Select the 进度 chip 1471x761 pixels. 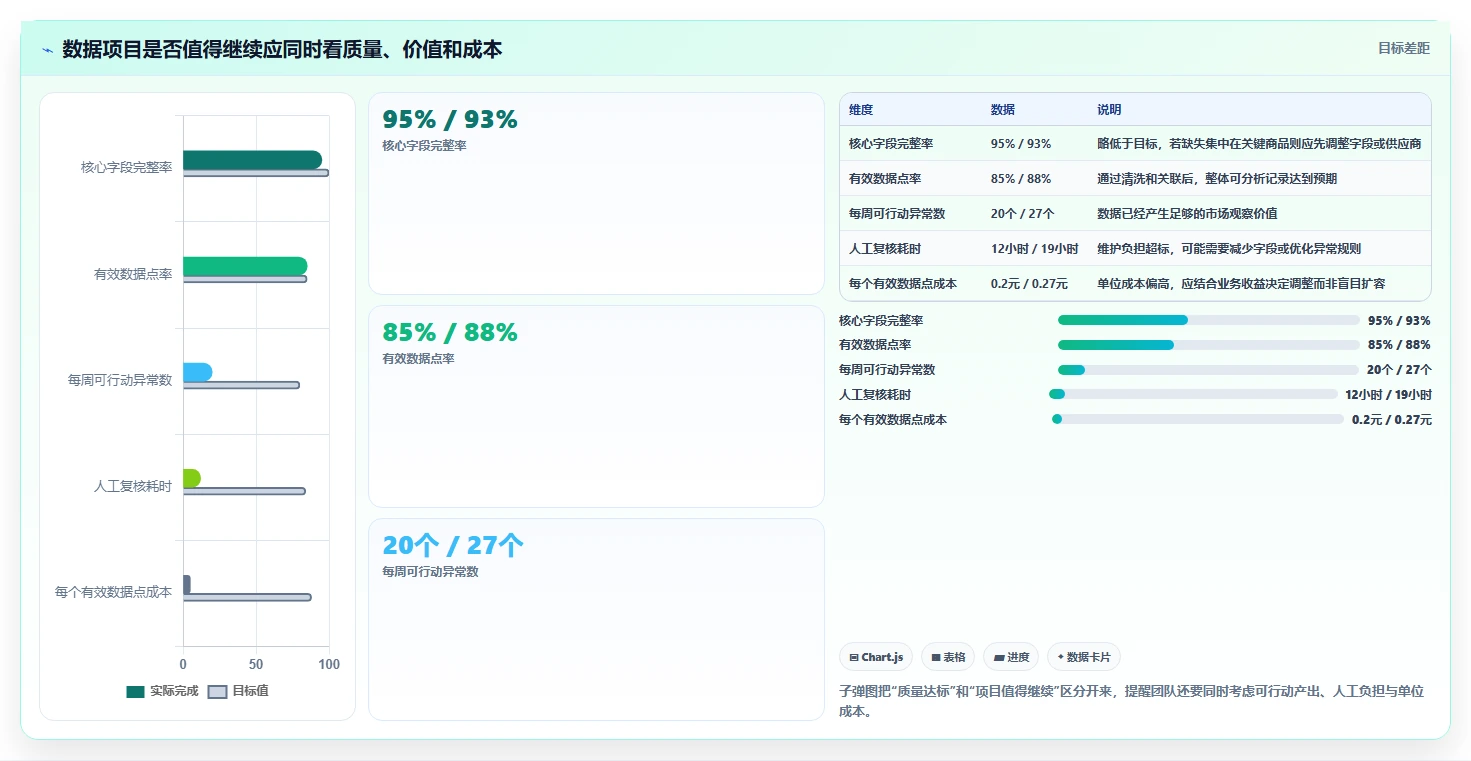(1011, 657)
